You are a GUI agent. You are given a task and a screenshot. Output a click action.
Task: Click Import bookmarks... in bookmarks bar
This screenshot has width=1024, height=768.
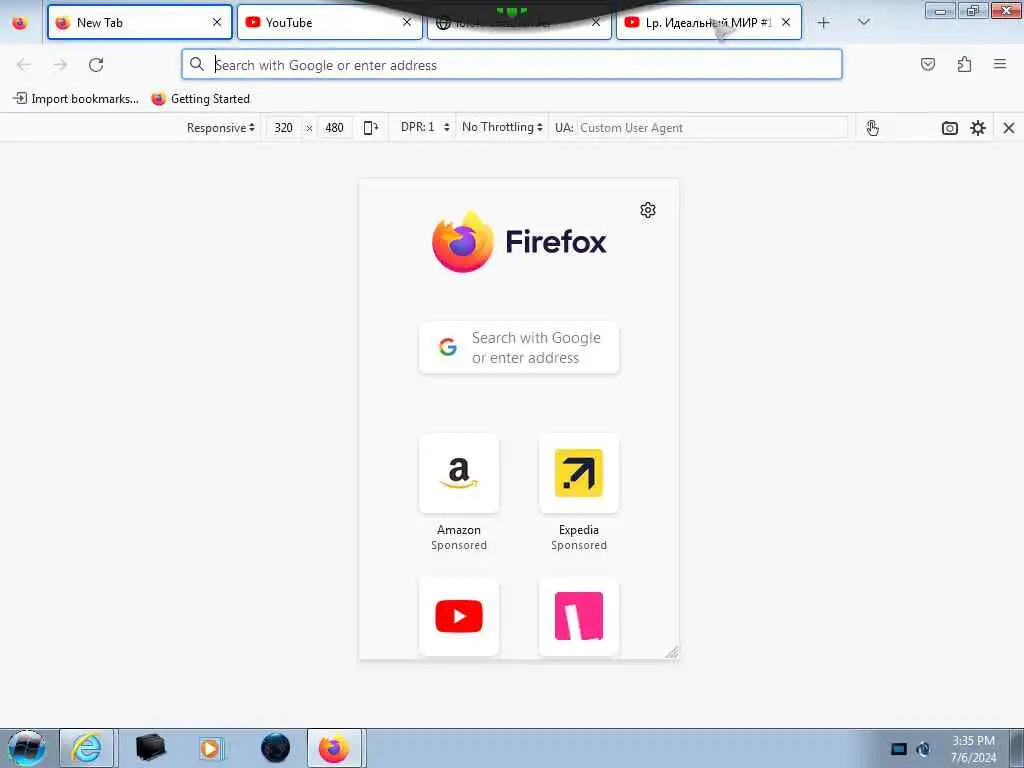pyautogui.click(x=76, y=99)
